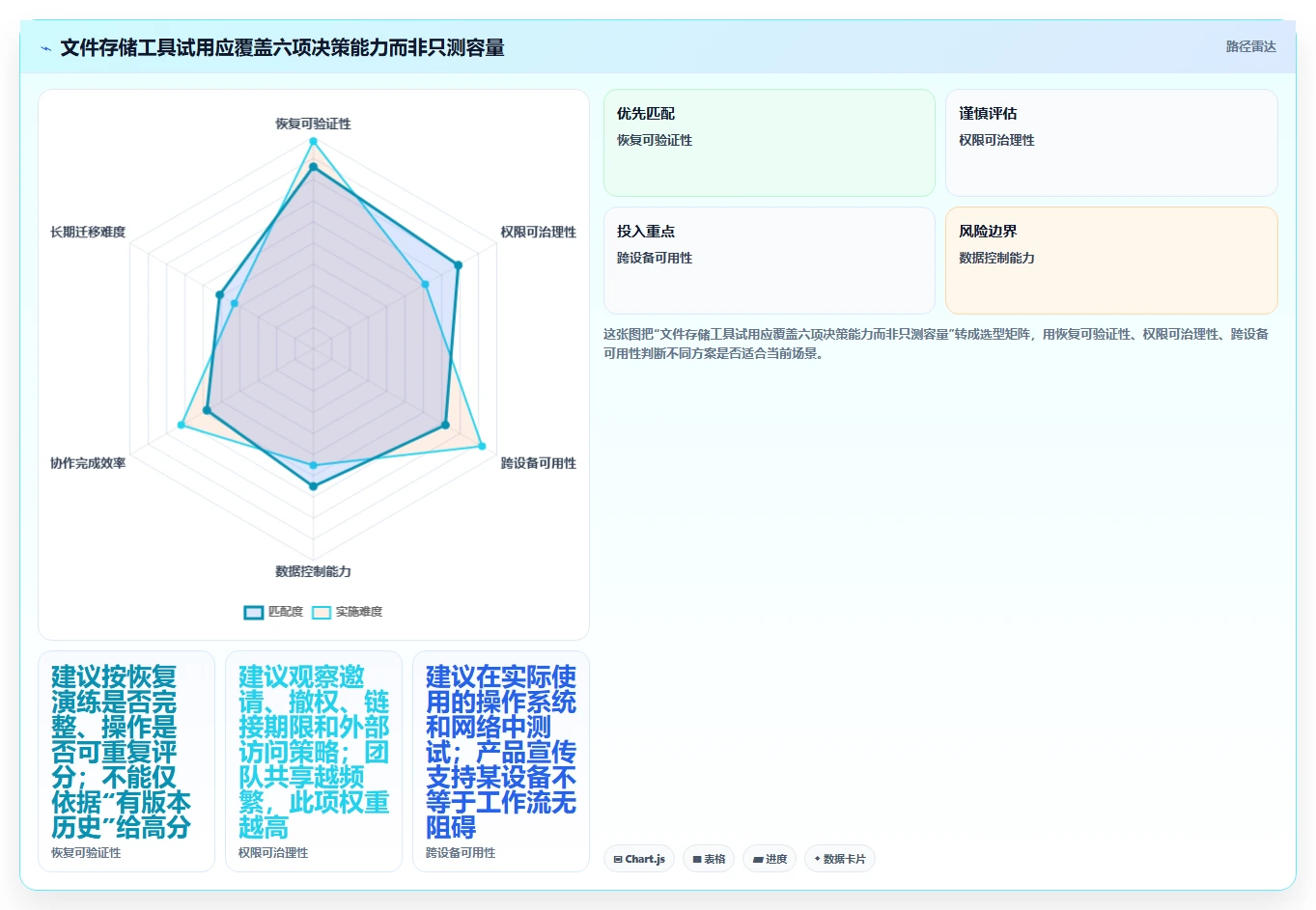Select the 协作完成效率 radar axis label
1316x910 pixels.
point(88,463)
